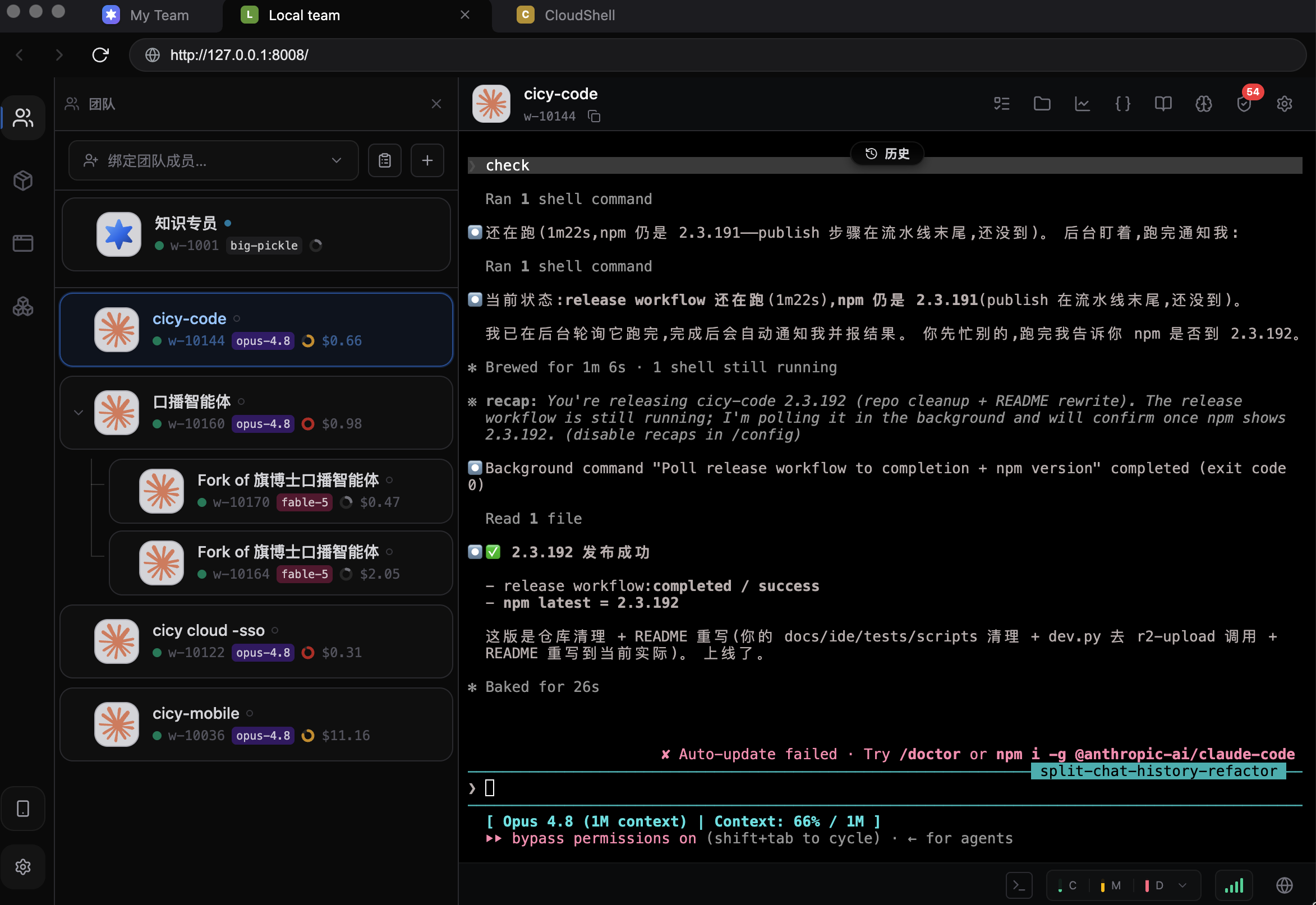The image size is (1316, 905).
Task: Select the cicy cloud -sso agent card
Action: (x=256, y=641)
